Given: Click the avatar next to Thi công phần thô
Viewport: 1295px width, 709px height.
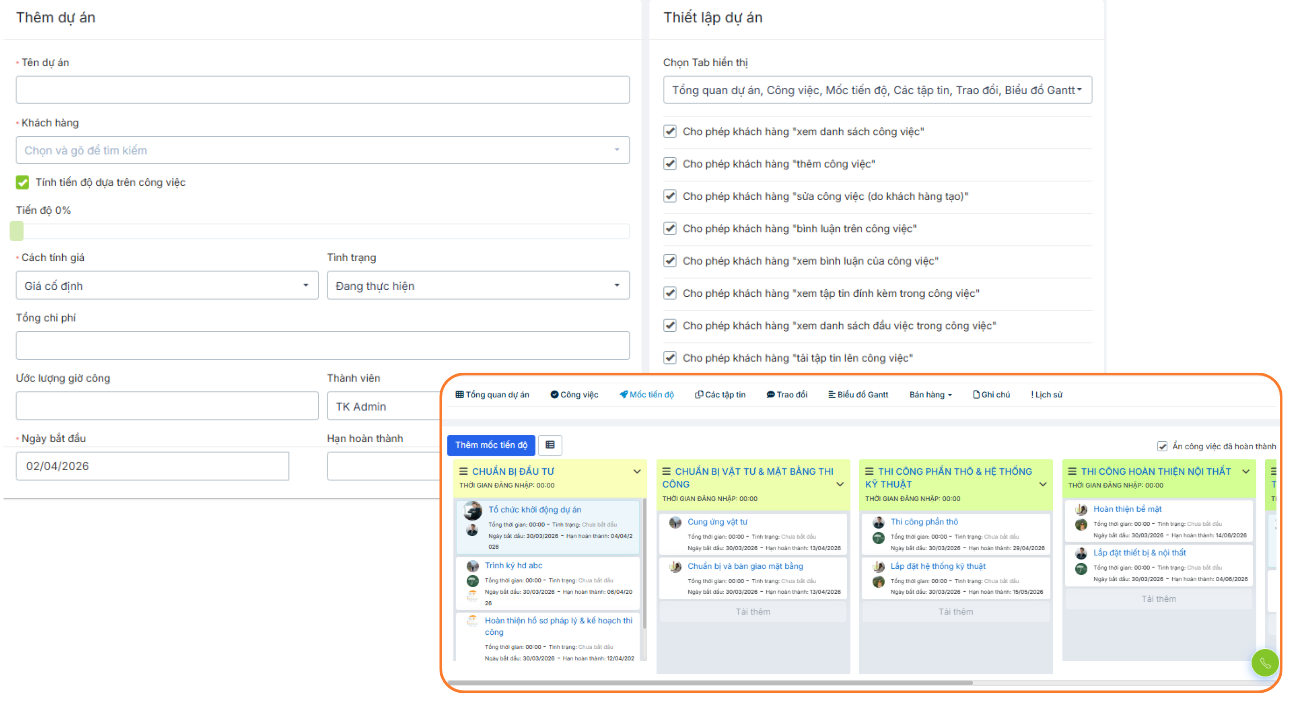Looking at the screenshot, I should tap(878, 522).
